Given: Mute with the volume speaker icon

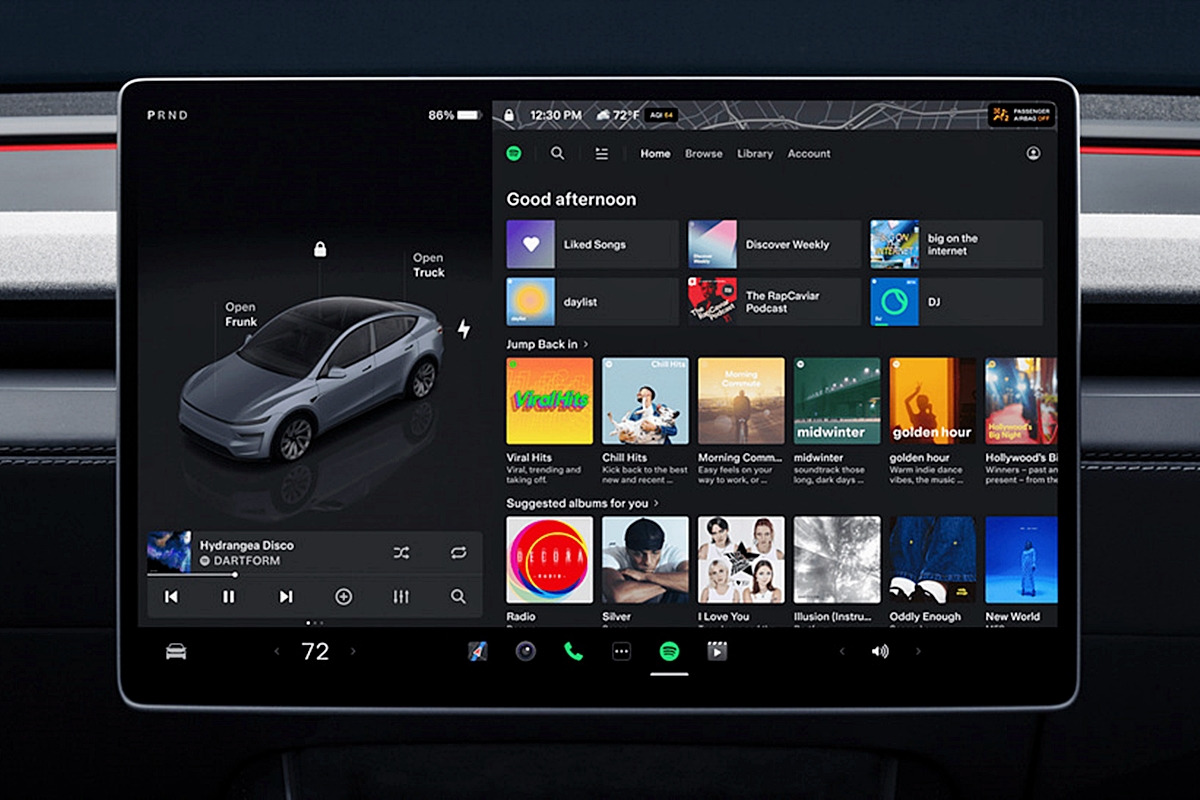Looking at the screenshot, I should (x=879, y=652).
